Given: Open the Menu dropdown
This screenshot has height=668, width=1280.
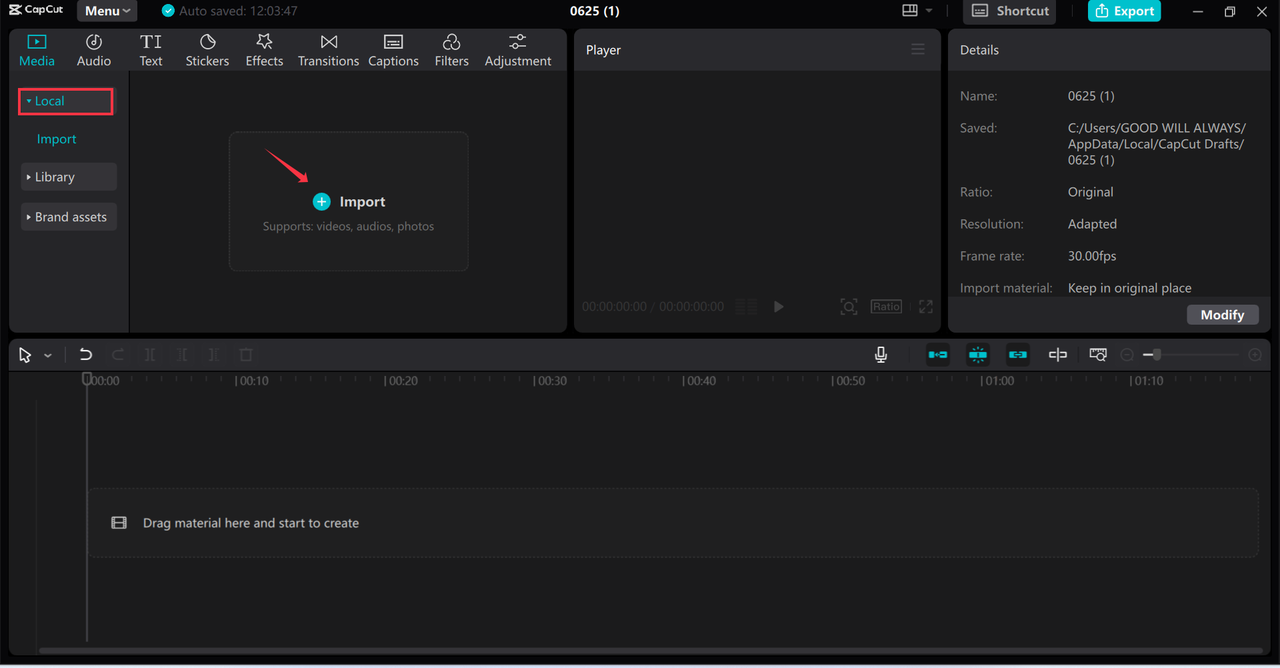Looking at the screenshot, I should [x=106, y=11].
